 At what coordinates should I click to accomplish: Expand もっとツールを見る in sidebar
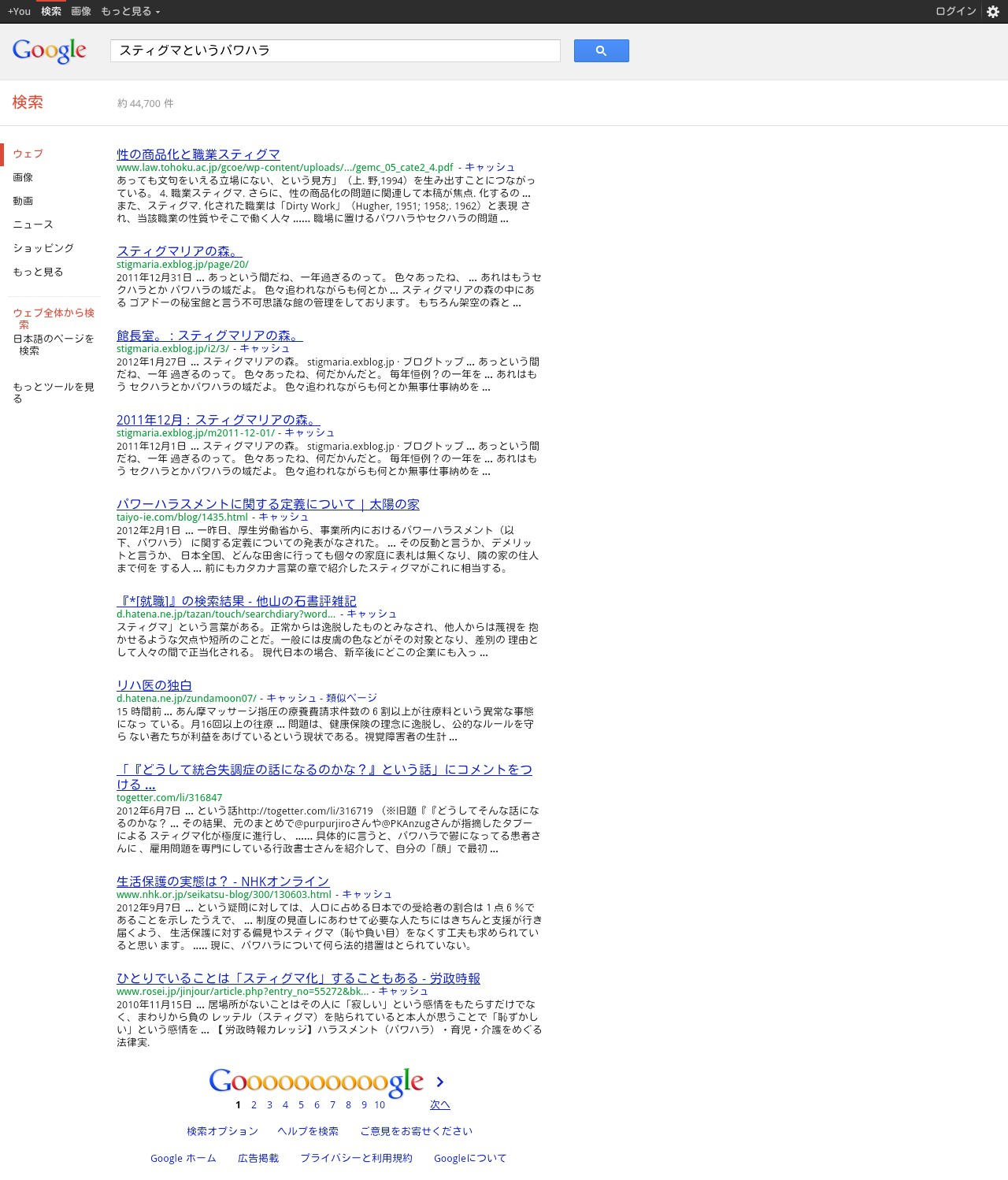coord(54,392)
